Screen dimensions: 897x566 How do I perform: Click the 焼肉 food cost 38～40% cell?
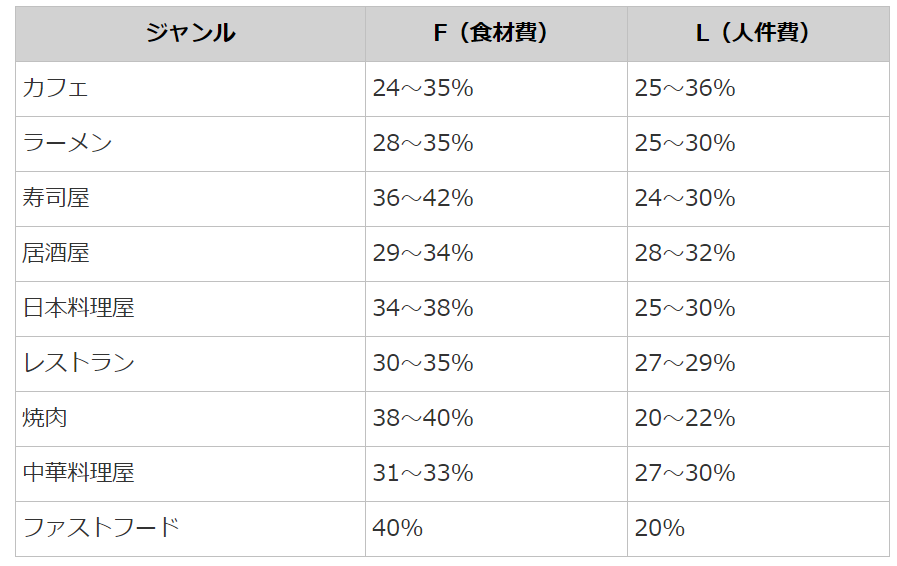click(x=423, y=418)
